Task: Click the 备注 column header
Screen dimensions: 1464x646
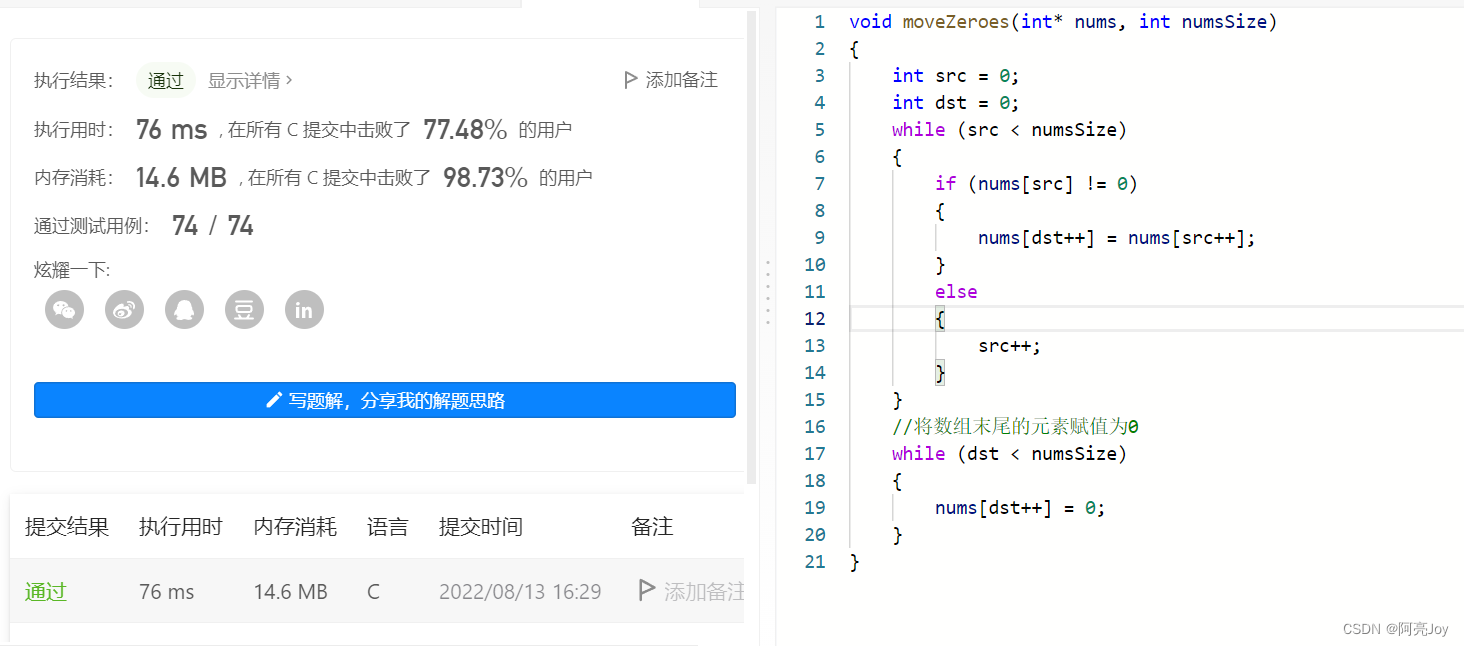Action: pyautogui.click(x=652, y=527)
